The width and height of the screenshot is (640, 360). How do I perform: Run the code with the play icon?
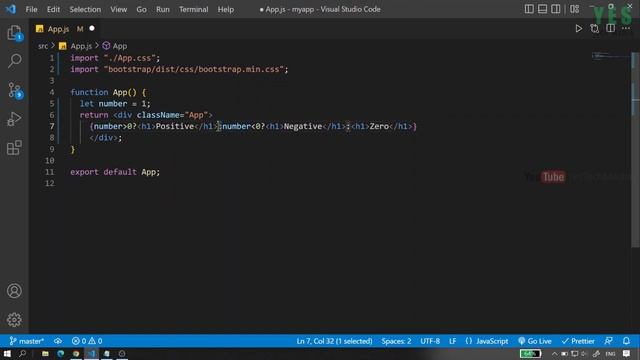point(578,29)
